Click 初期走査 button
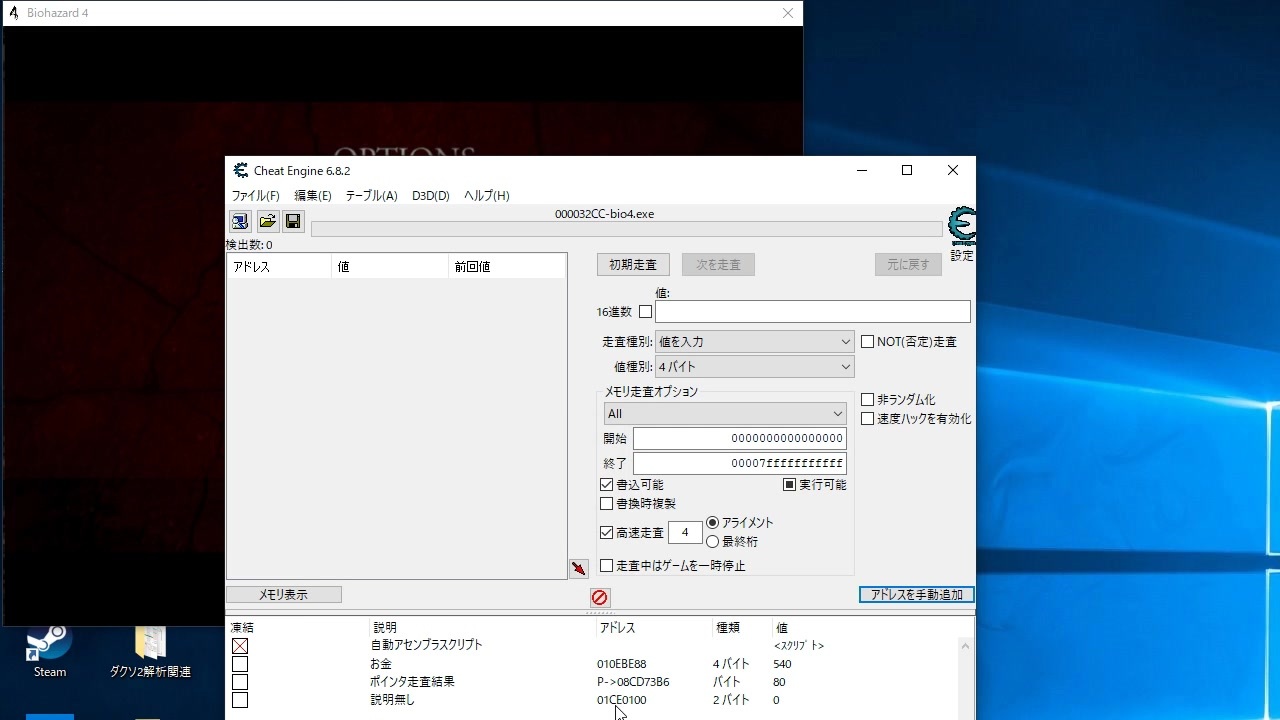 [633, 265]
